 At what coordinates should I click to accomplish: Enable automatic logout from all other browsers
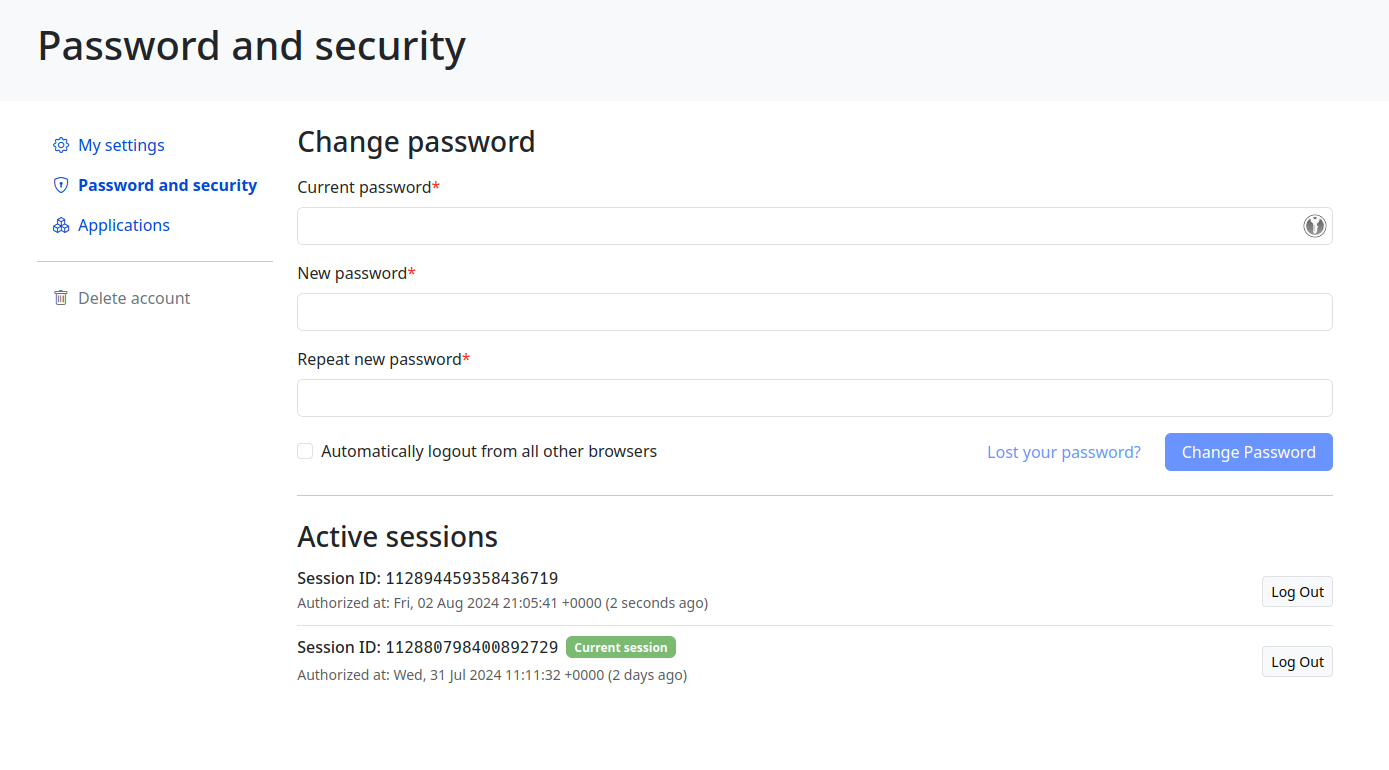click(x=305, y=451)
